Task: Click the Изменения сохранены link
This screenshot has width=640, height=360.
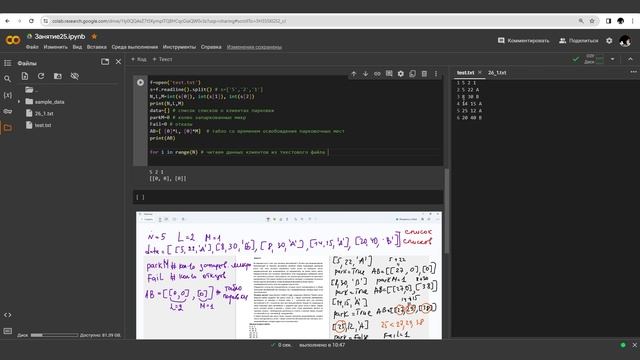Action: (254, 47)
